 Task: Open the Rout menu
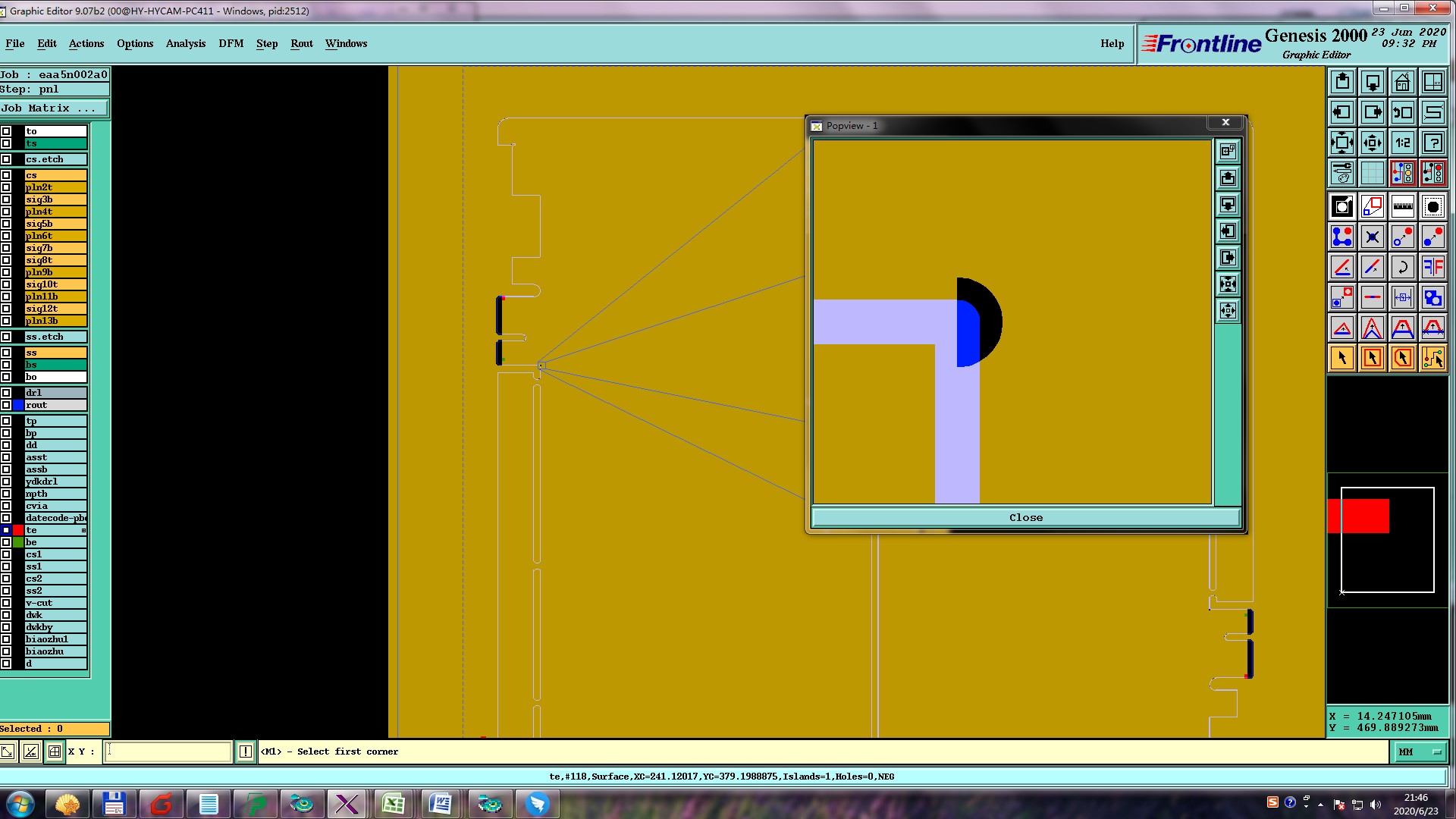pyautogui.click(x=302, y=43)
